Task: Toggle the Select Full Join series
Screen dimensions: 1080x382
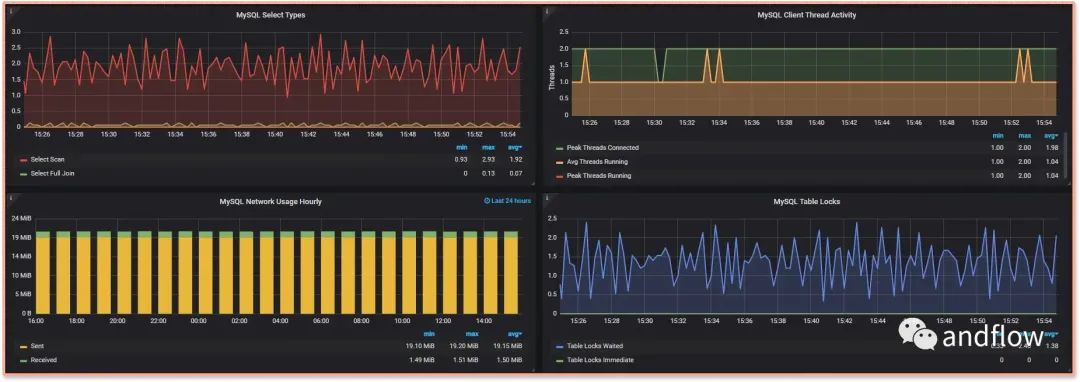Action: (52, 173)
